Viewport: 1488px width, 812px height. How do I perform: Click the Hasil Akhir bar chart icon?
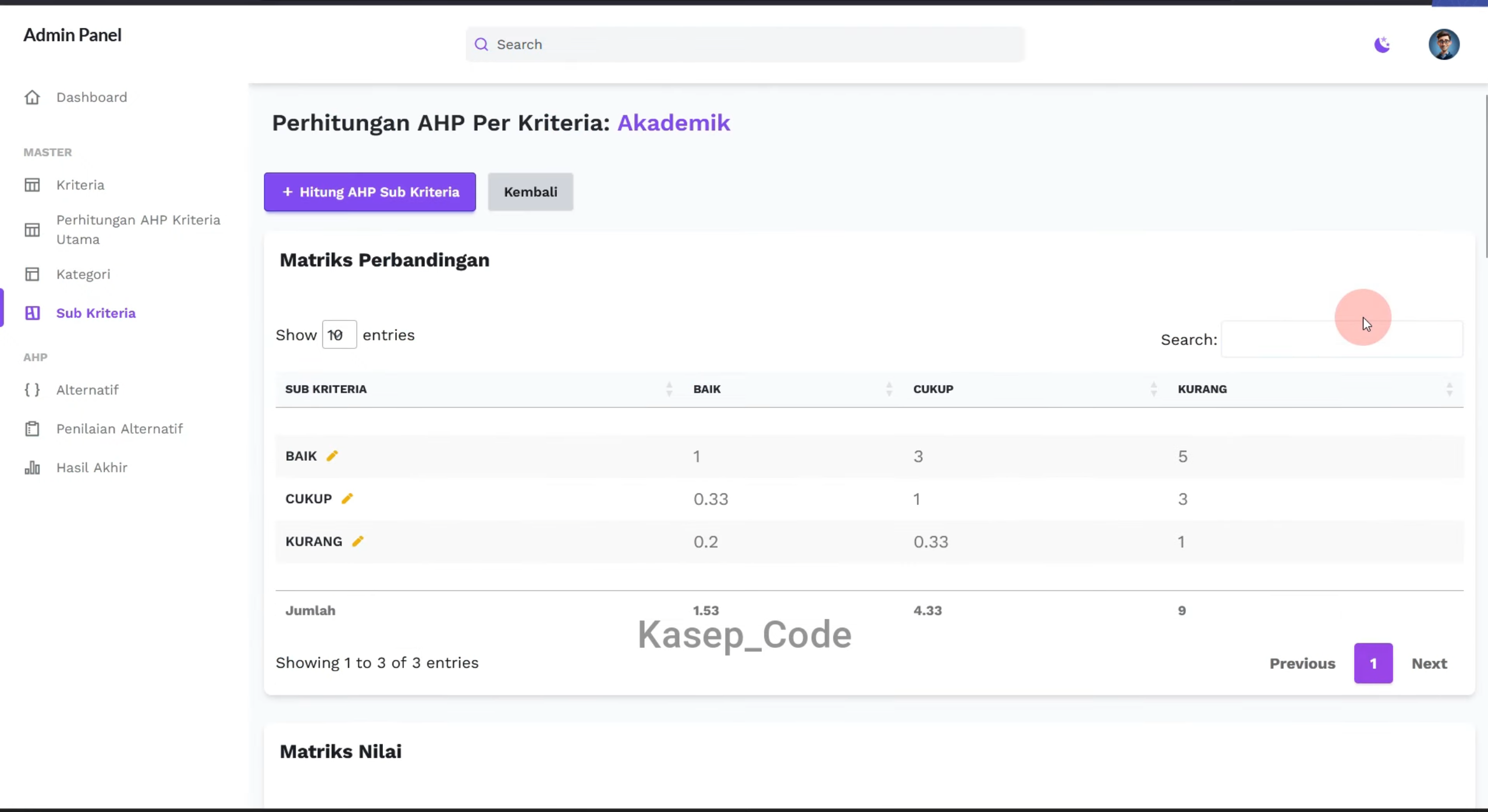tap(32, 468)
